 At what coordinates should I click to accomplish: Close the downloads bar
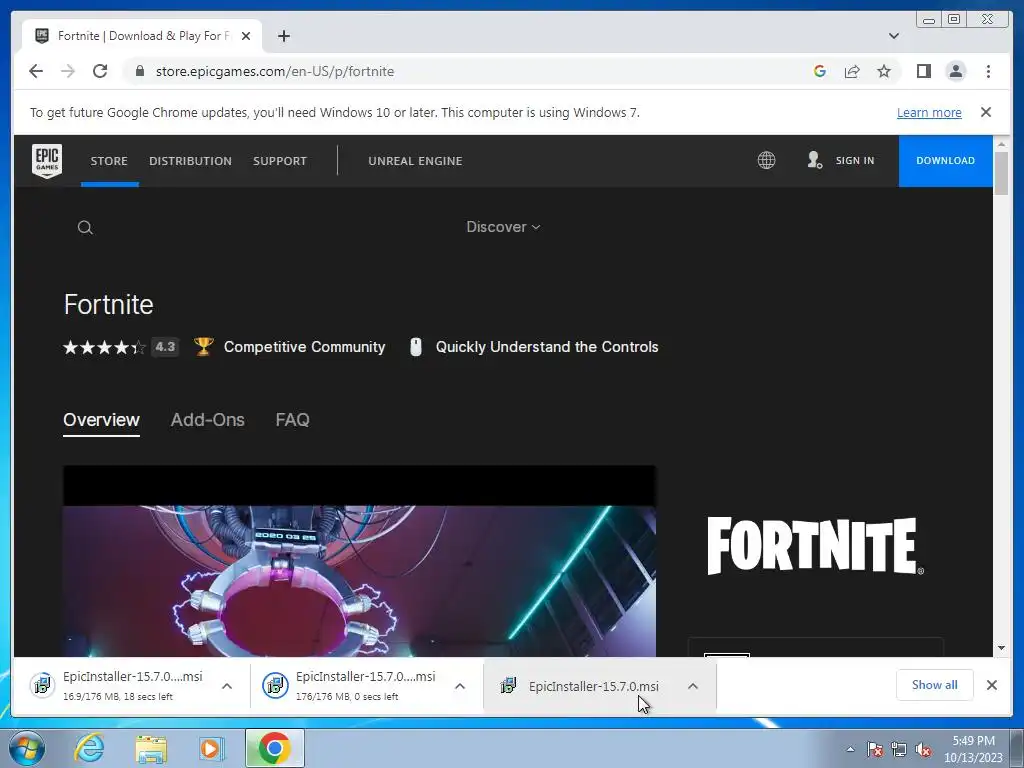(x=991, y=684)
